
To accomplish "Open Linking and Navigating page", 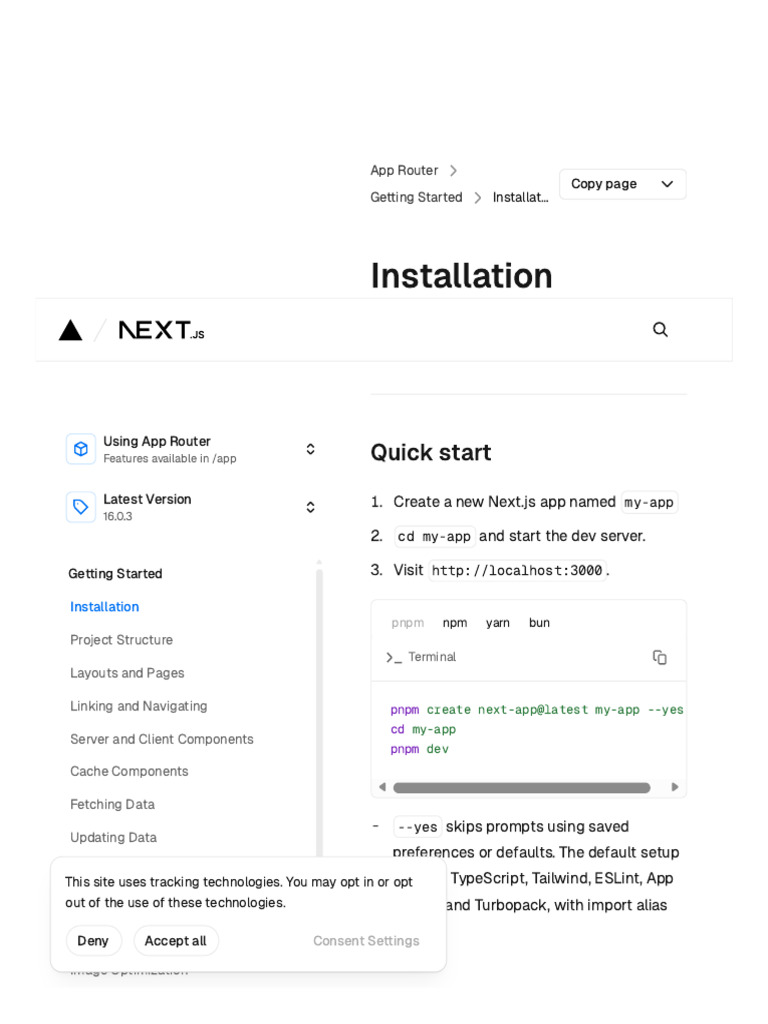I will point(138,706).
